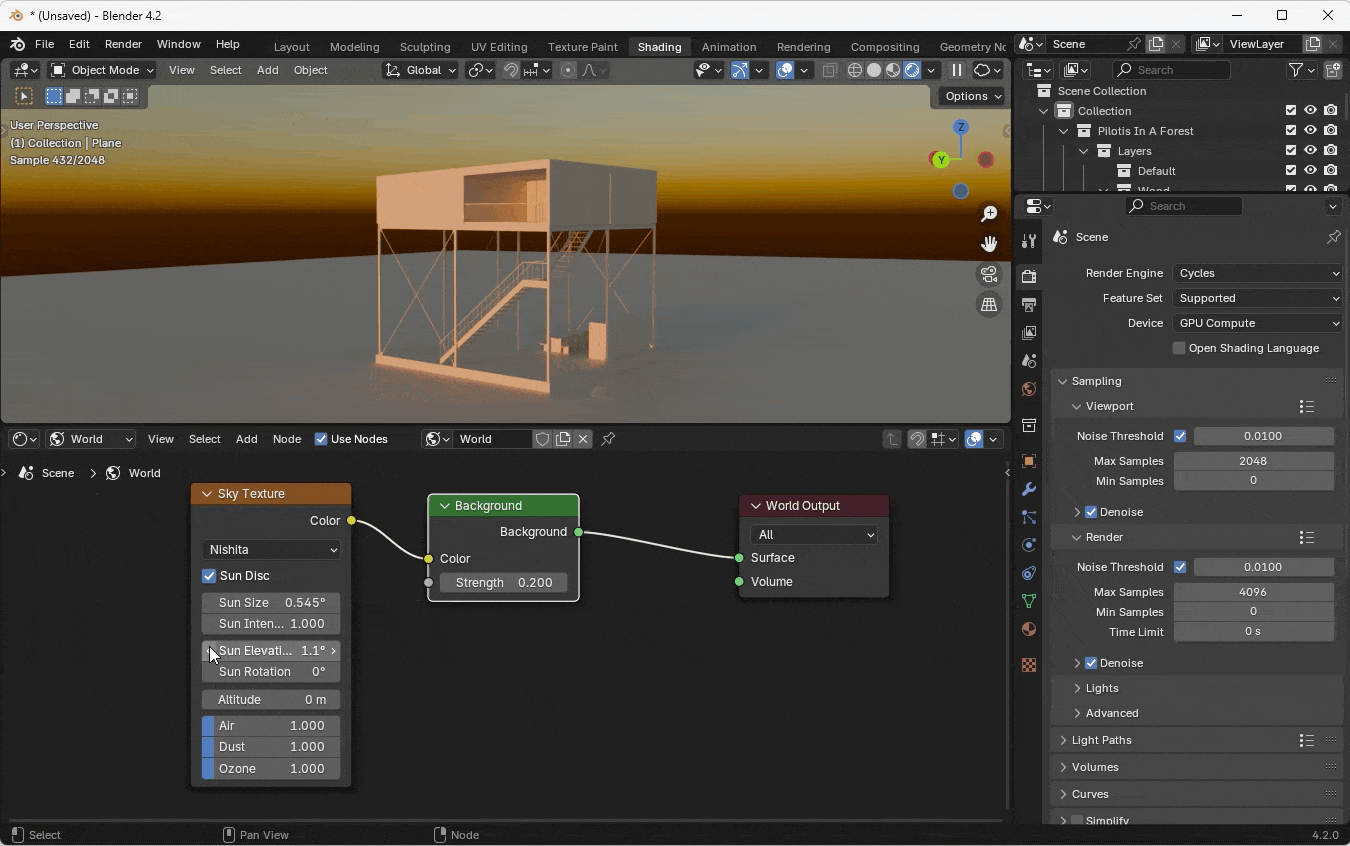This screenshot has width=1350, height=846.
Task: Click the zoom magnifier viewport navigation icon
Action: point(989,214)
